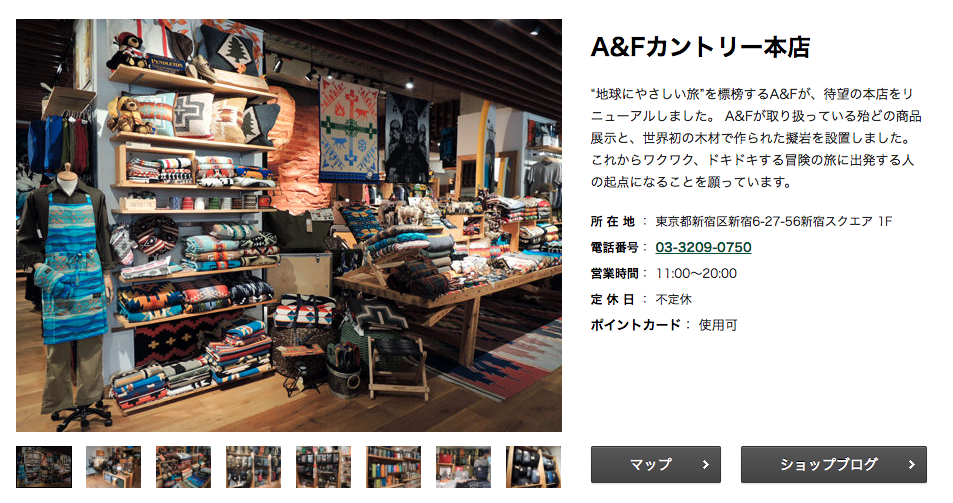953x503 pixels.
Task: Select the seventh thumbnail with red bag
Action: coord(463,467)
